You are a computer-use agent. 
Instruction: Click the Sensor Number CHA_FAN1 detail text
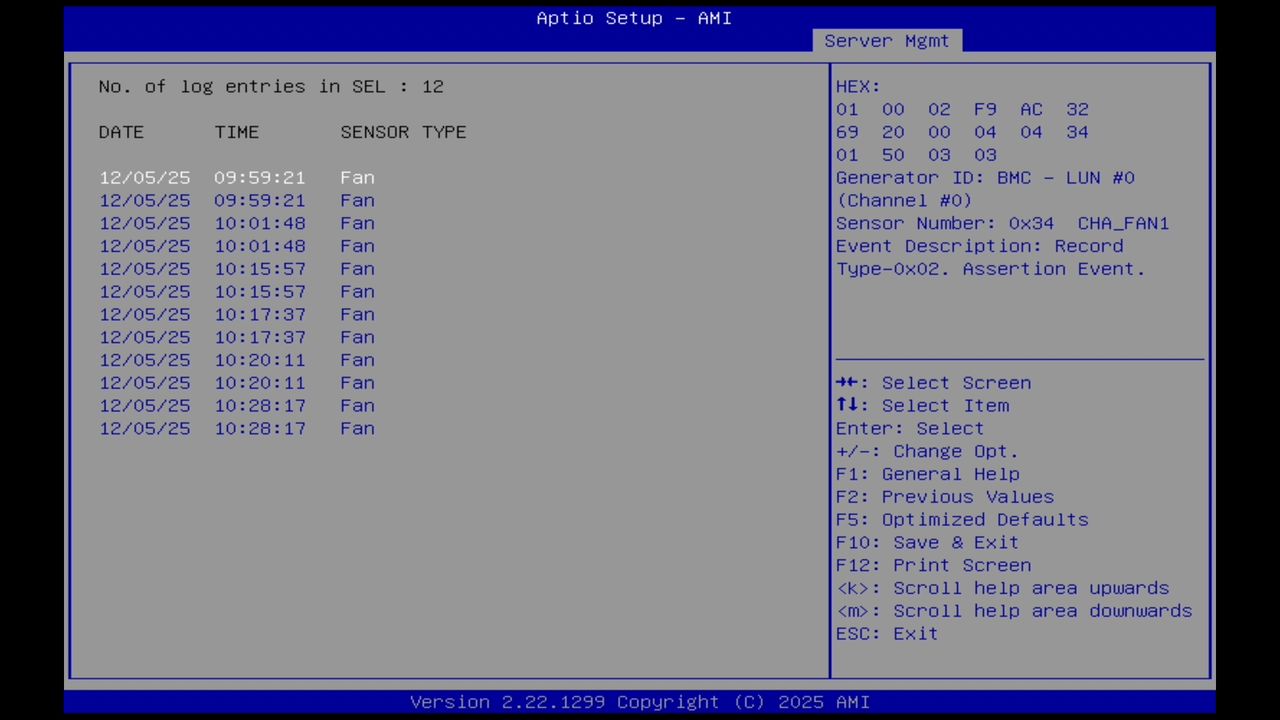point(1002,223)
